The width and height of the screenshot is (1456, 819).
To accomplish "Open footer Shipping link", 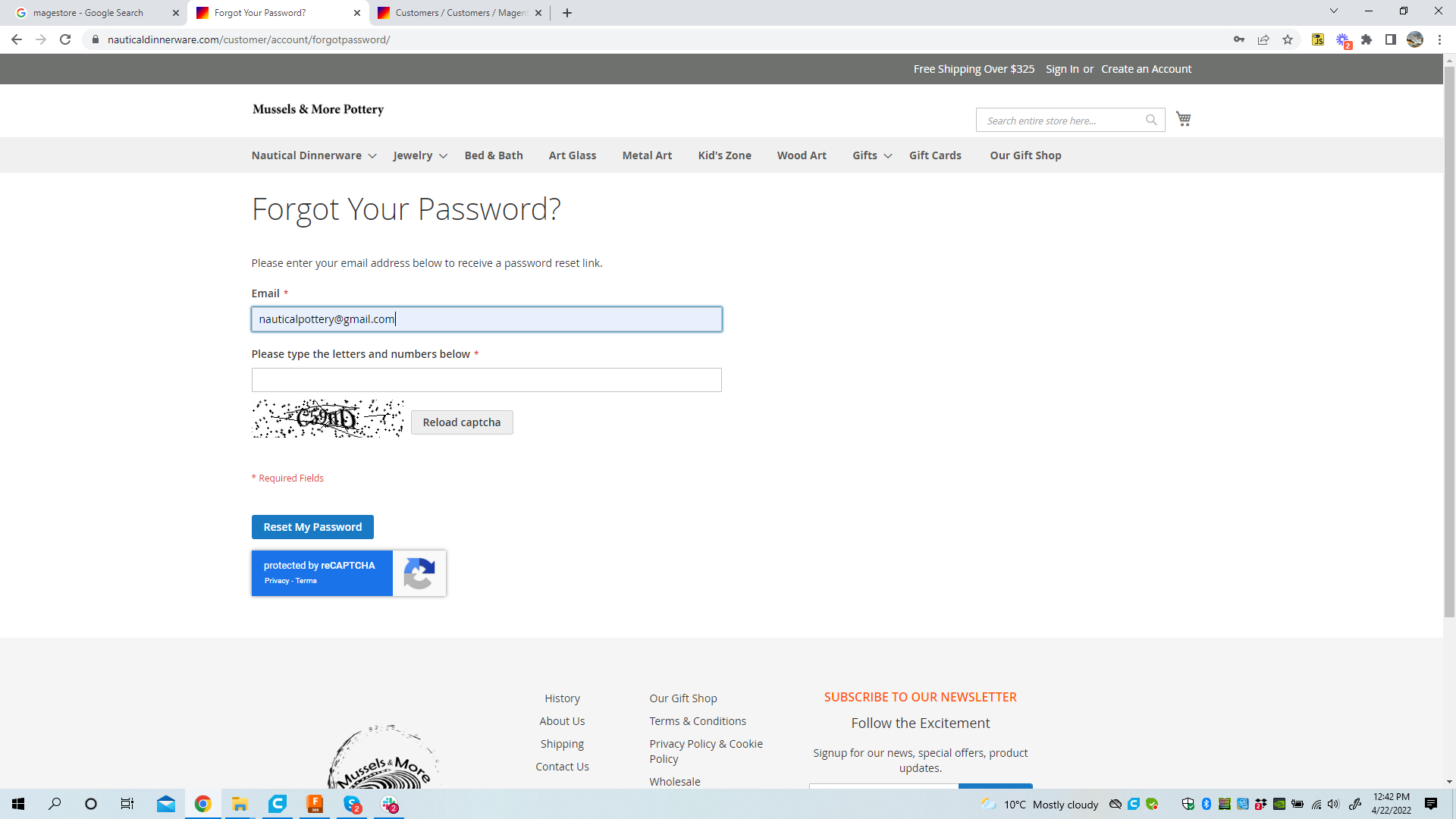I will point(562,744).
